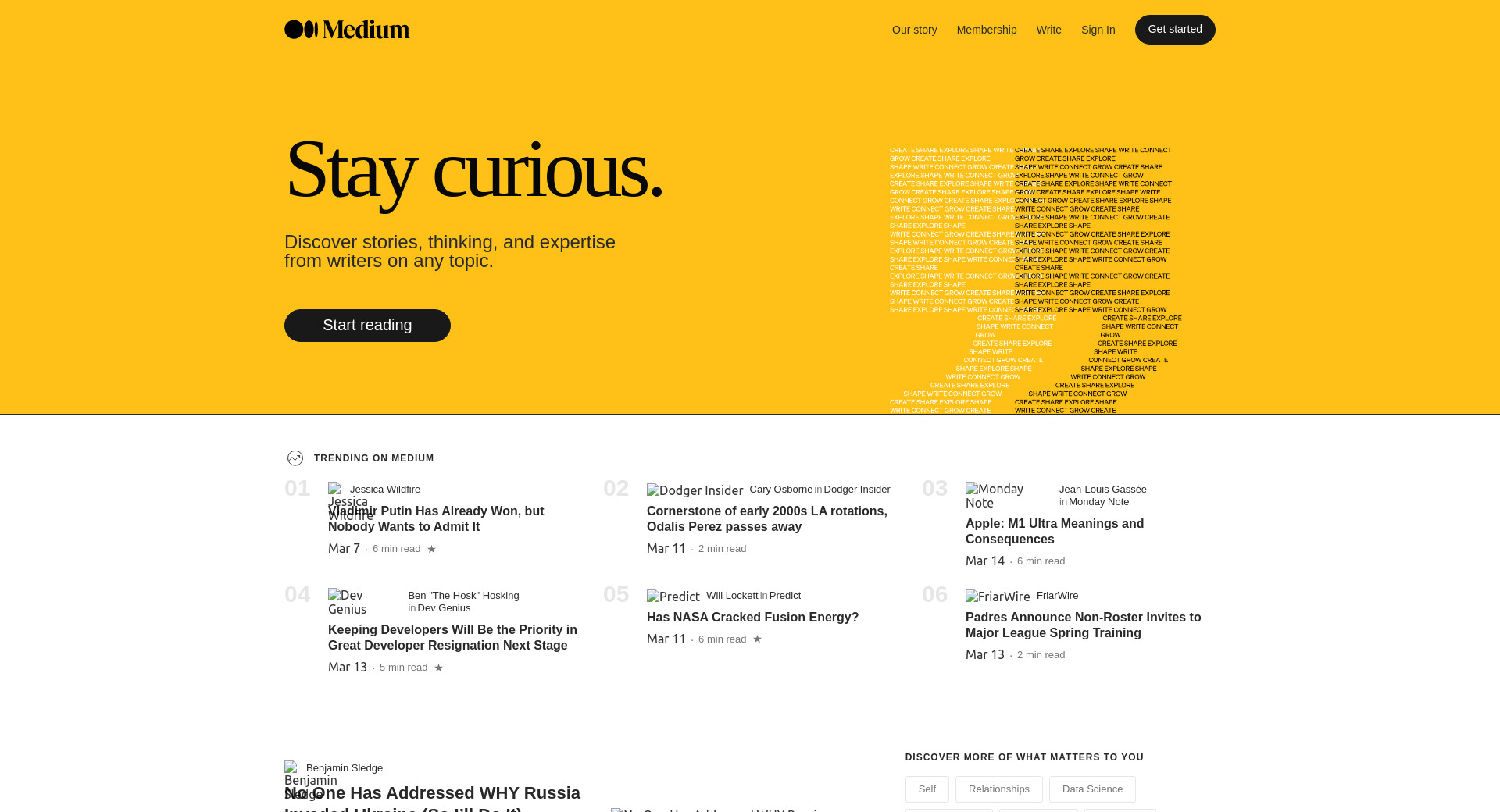Click the FriarWire publication avatar
The image size is (1500, 812).
click(998, 597)
